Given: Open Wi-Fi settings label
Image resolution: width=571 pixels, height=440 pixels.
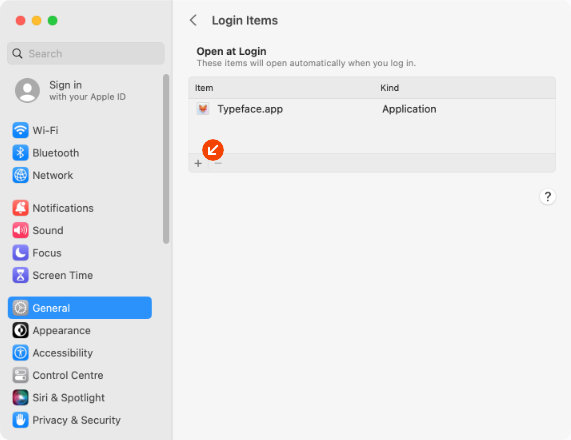Looking at the screenshot, I should [x=45, y=130].
